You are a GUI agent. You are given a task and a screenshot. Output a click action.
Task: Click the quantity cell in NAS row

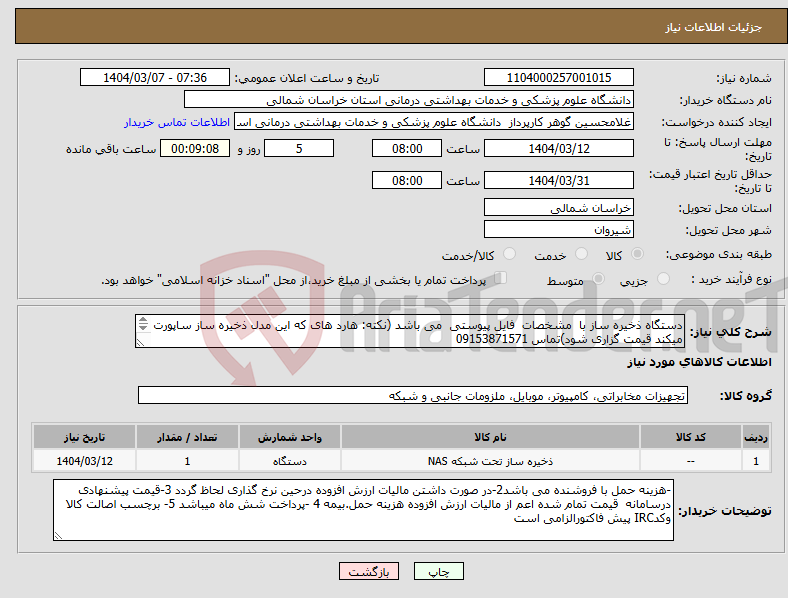point(187,461)
